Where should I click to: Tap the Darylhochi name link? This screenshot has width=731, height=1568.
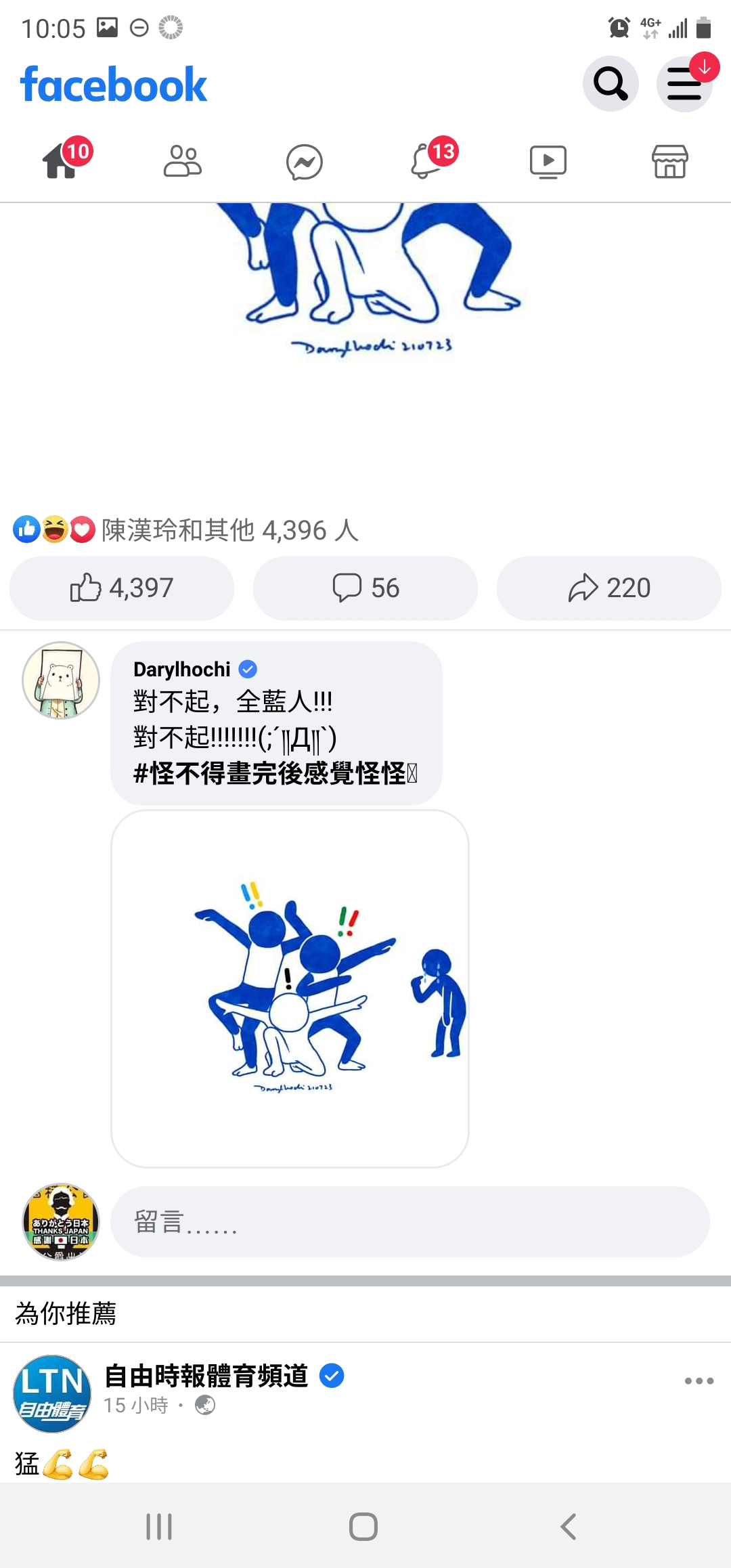[182, 670]
